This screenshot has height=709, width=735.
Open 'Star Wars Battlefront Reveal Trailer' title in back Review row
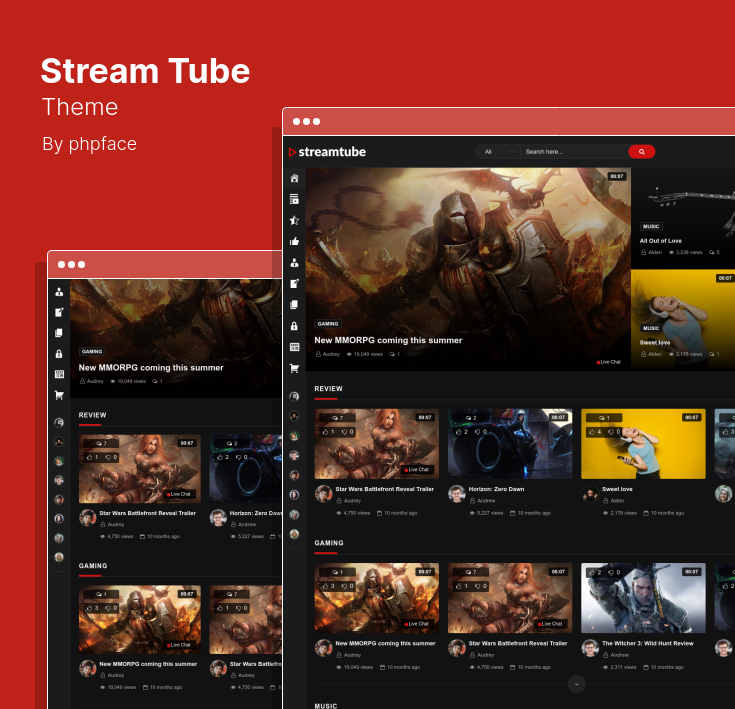pos(148,513)
